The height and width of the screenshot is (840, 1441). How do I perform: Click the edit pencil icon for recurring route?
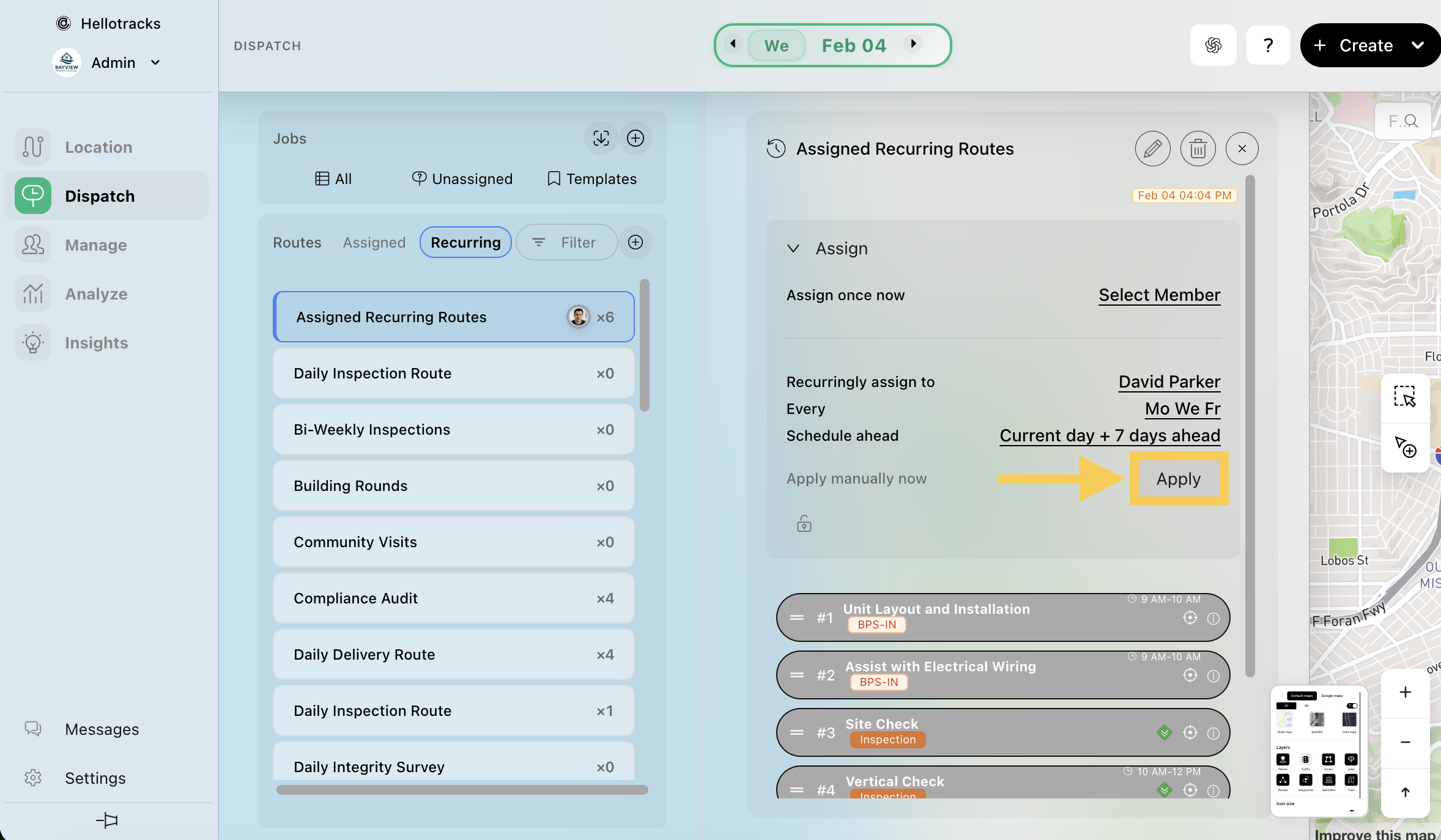(1152, 149)
